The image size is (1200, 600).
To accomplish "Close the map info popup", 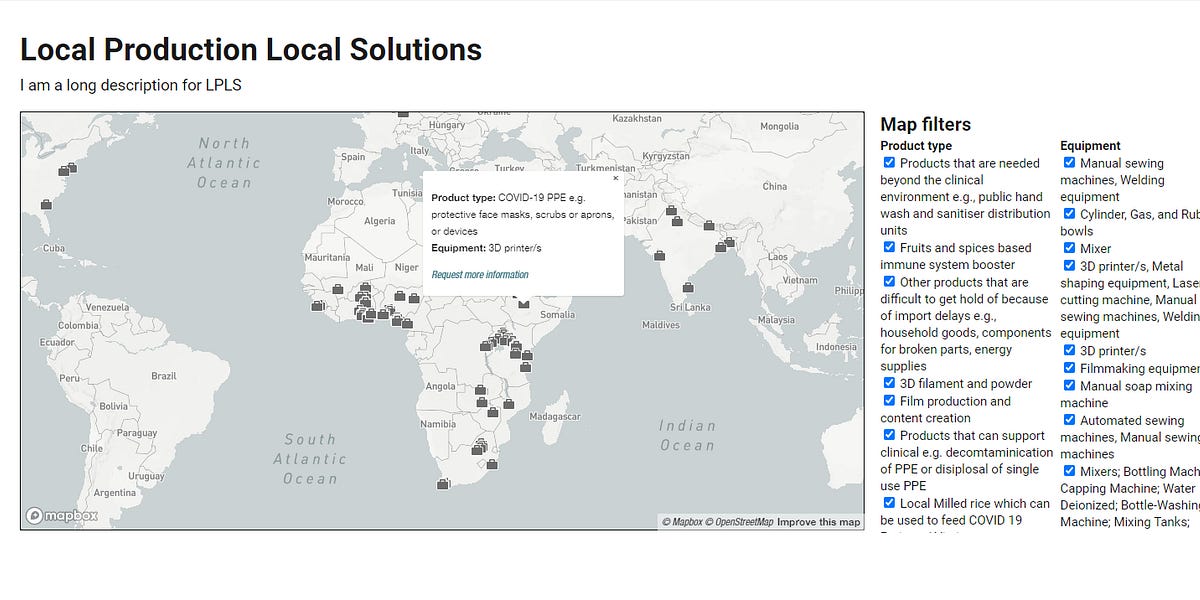I will [615, 180].
